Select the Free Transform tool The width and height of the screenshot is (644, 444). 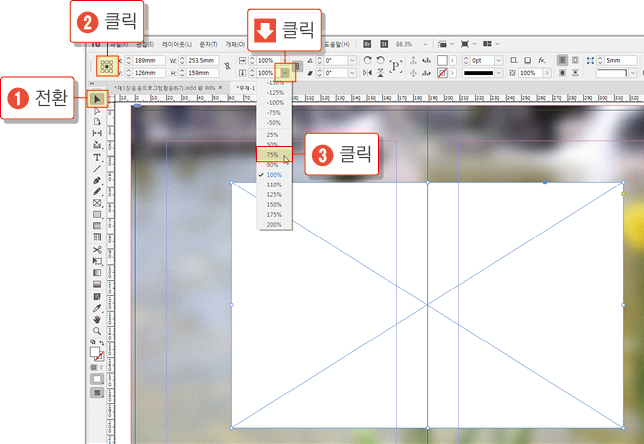pos(97,261)
